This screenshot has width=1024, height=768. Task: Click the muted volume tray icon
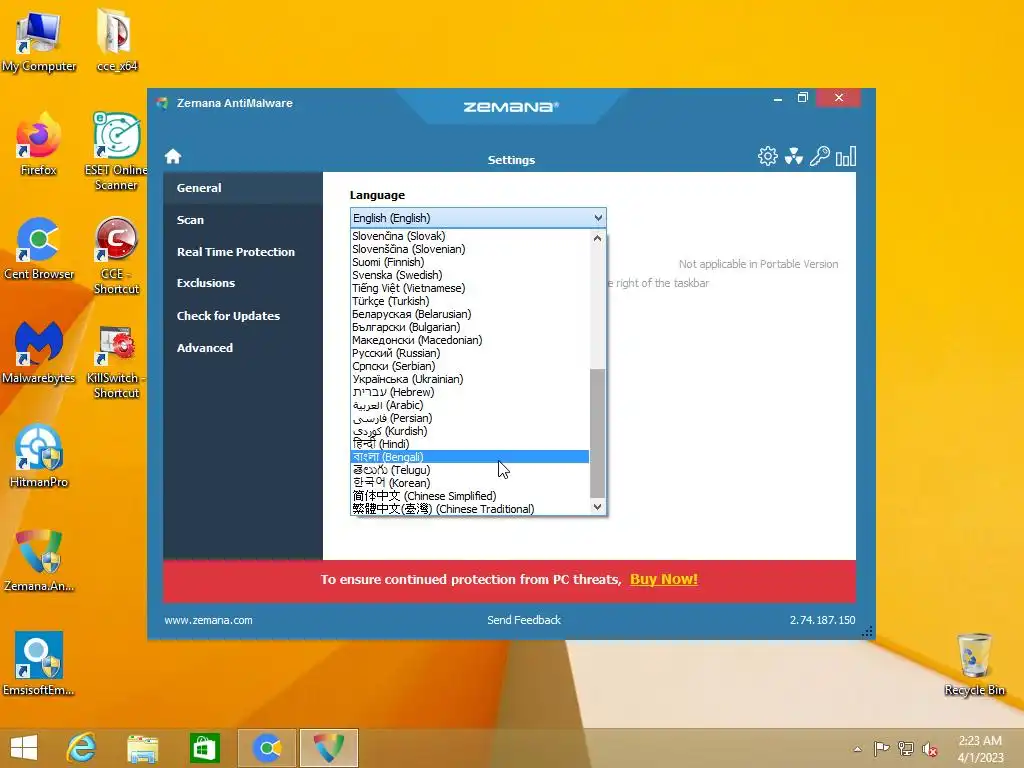pos(930,749)
